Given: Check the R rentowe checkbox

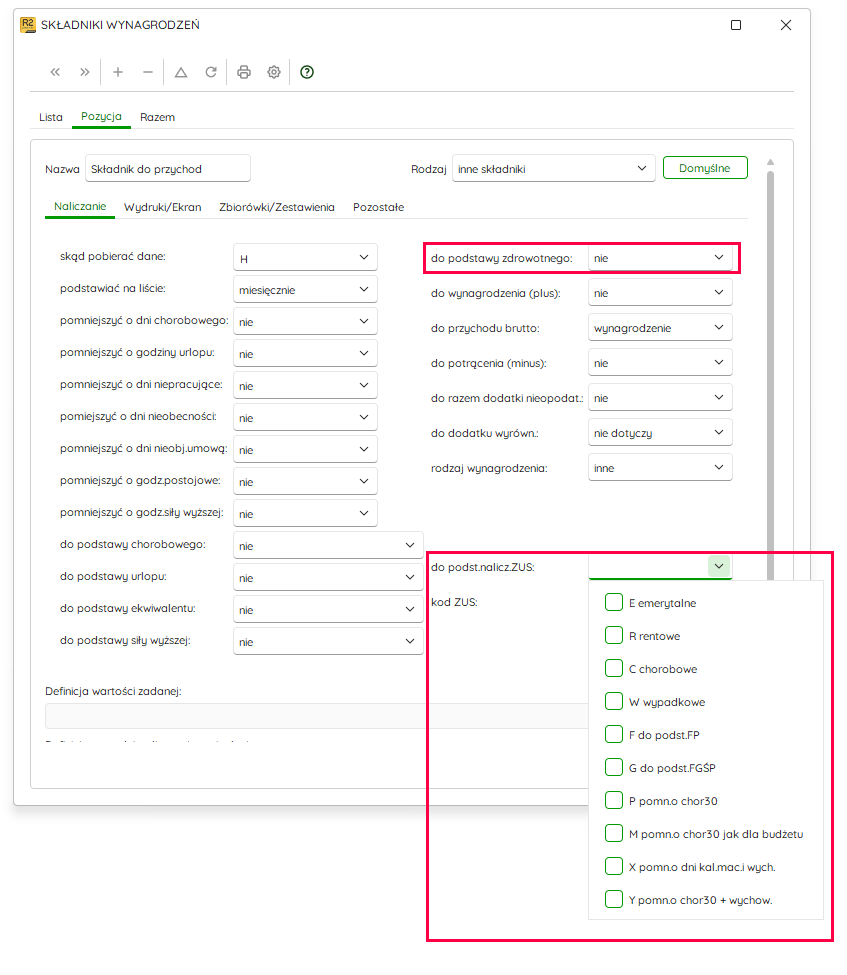Looking at the screenshot, I should tap(614, 635).
